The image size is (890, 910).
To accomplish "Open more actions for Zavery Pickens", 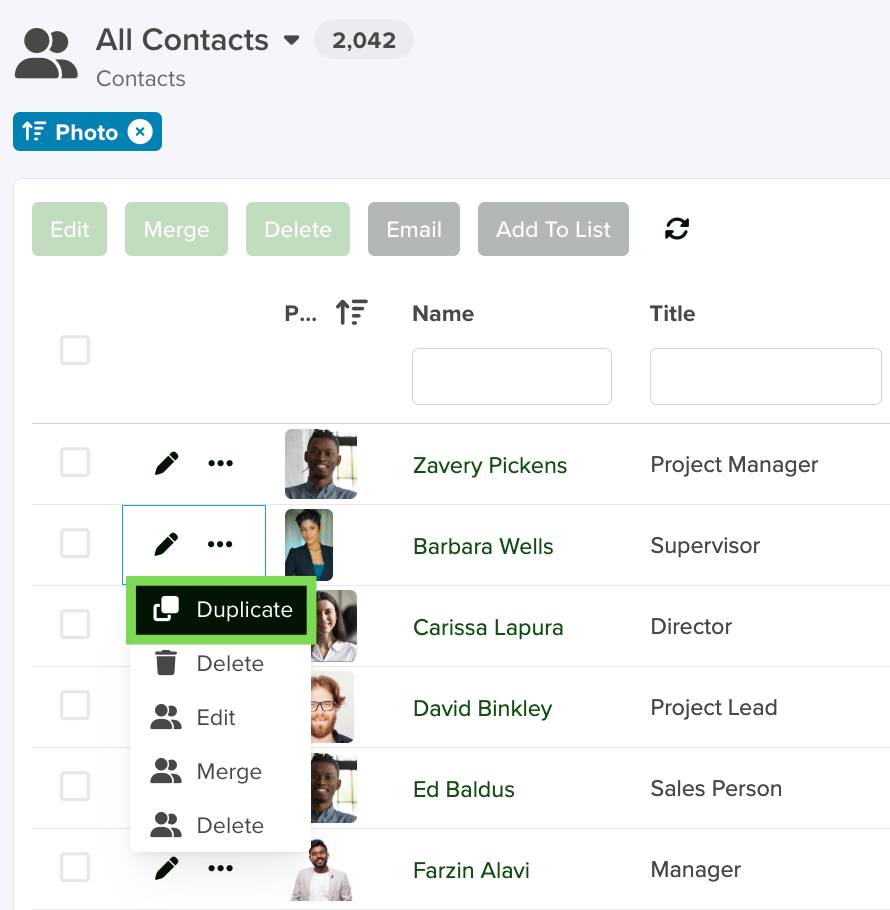I will click(220, 464).
